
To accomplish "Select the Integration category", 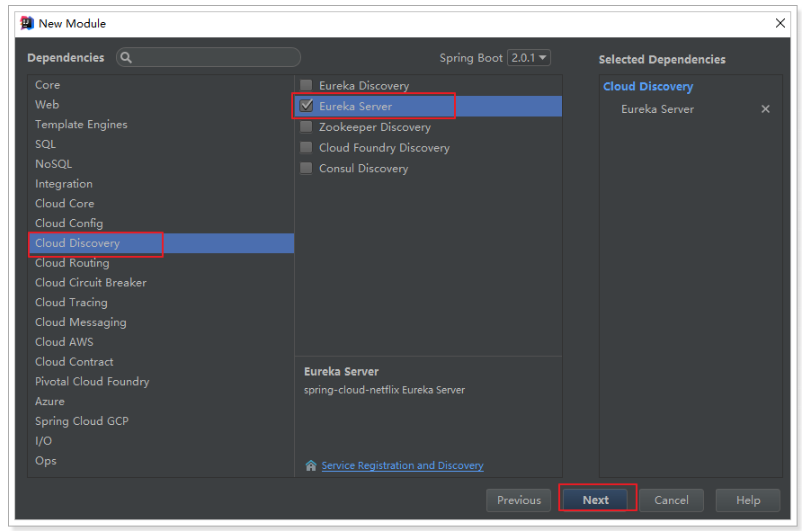I will point(161,183).
